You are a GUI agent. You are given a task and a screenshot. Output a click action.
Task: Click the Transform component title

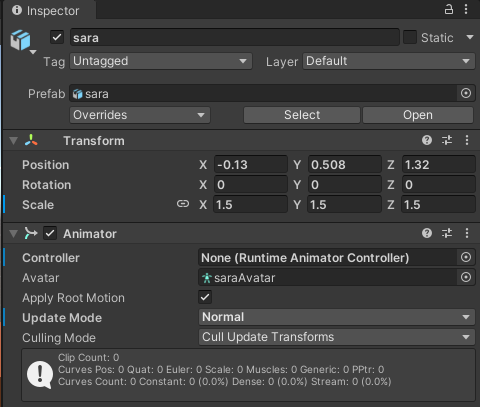point(94,141)
